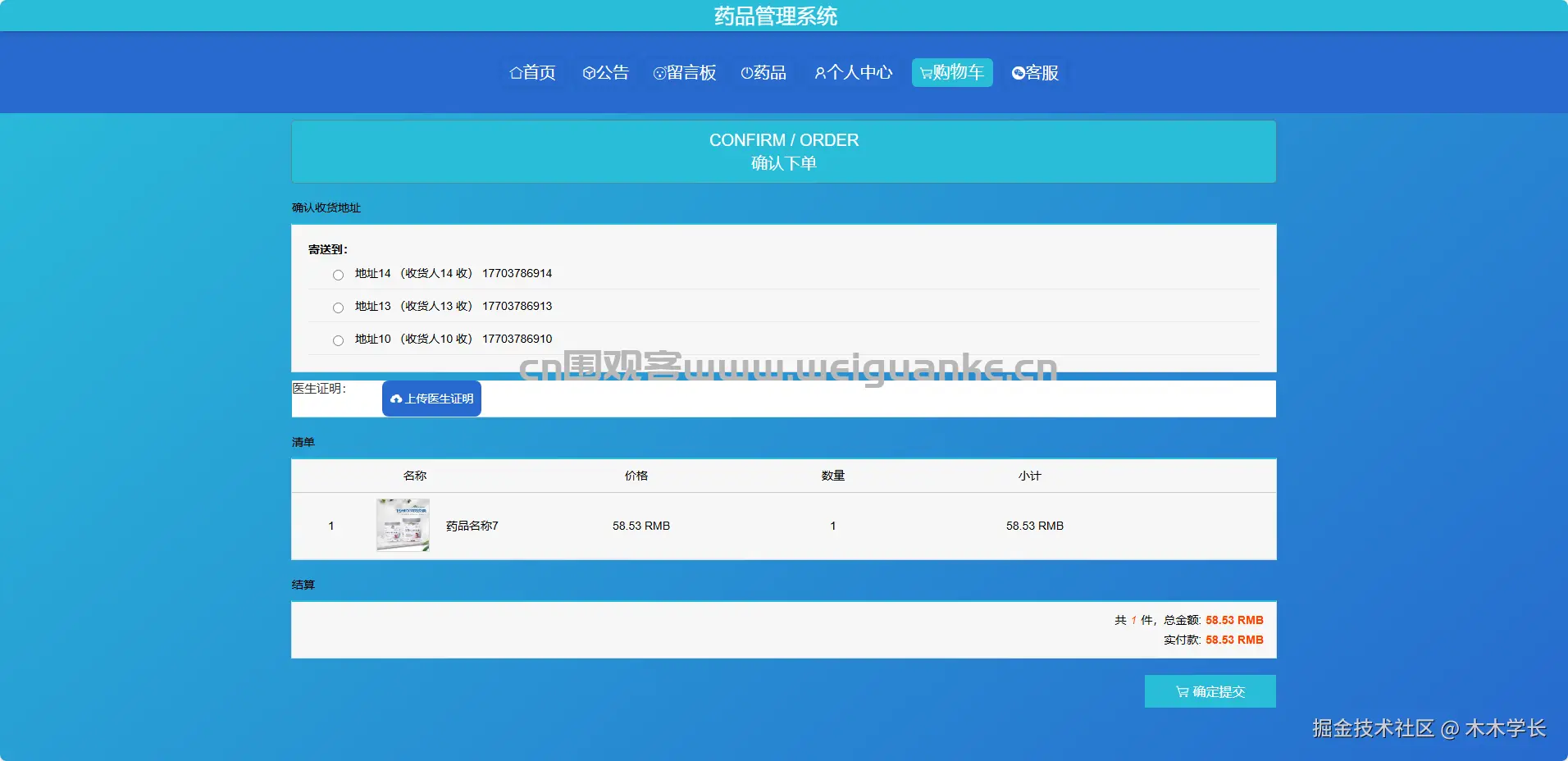Open the 留言板 message board
This screenshot has height=761, width=1568.
(685, 72)
